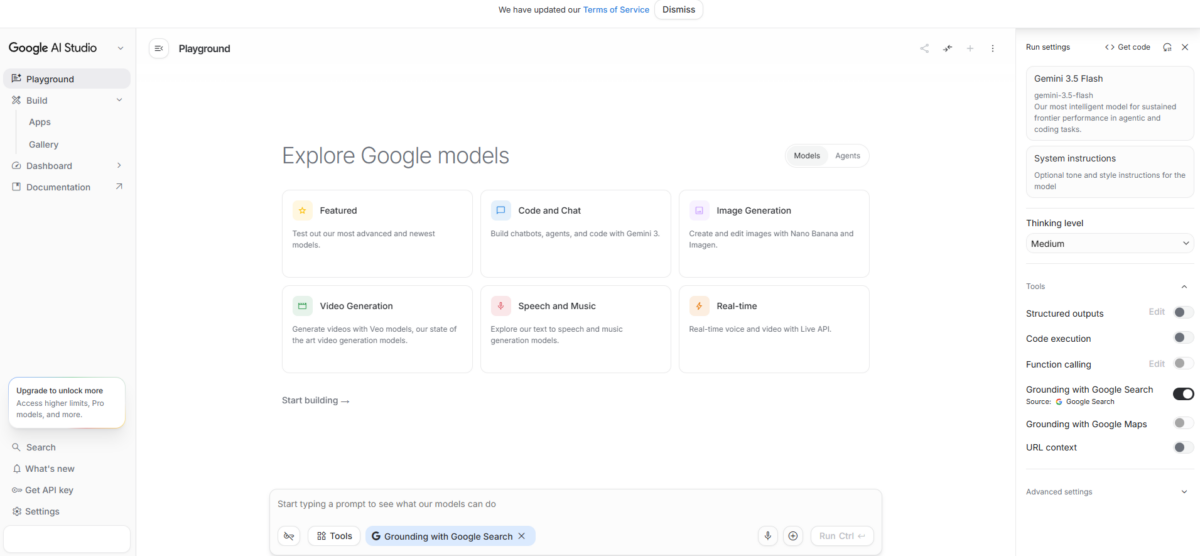This screenshot has width=1200, height=556.
Task: Click the Search magnifier icon in sidebar
Action: point(16,447)
